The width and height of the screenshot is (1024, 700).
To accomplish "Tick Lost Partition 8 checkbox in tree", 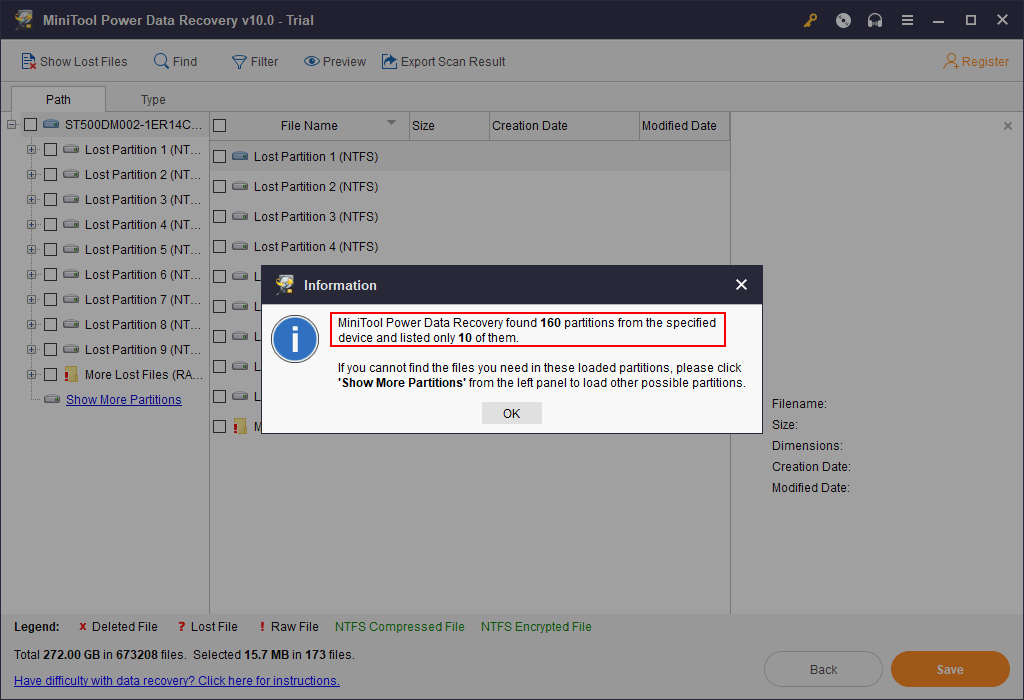I will (50, 325).
